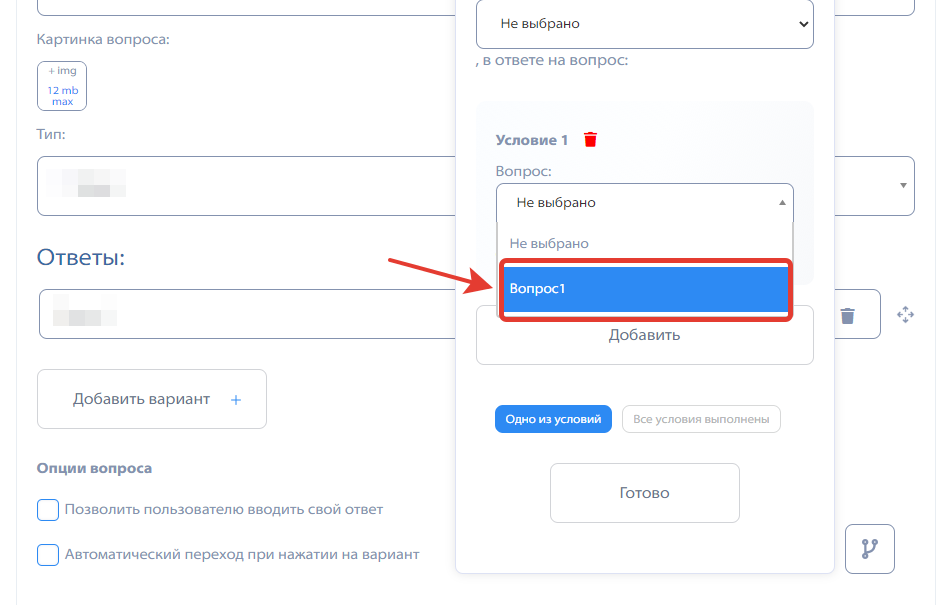Click the move arrows icon next to answer

point(905,315)
